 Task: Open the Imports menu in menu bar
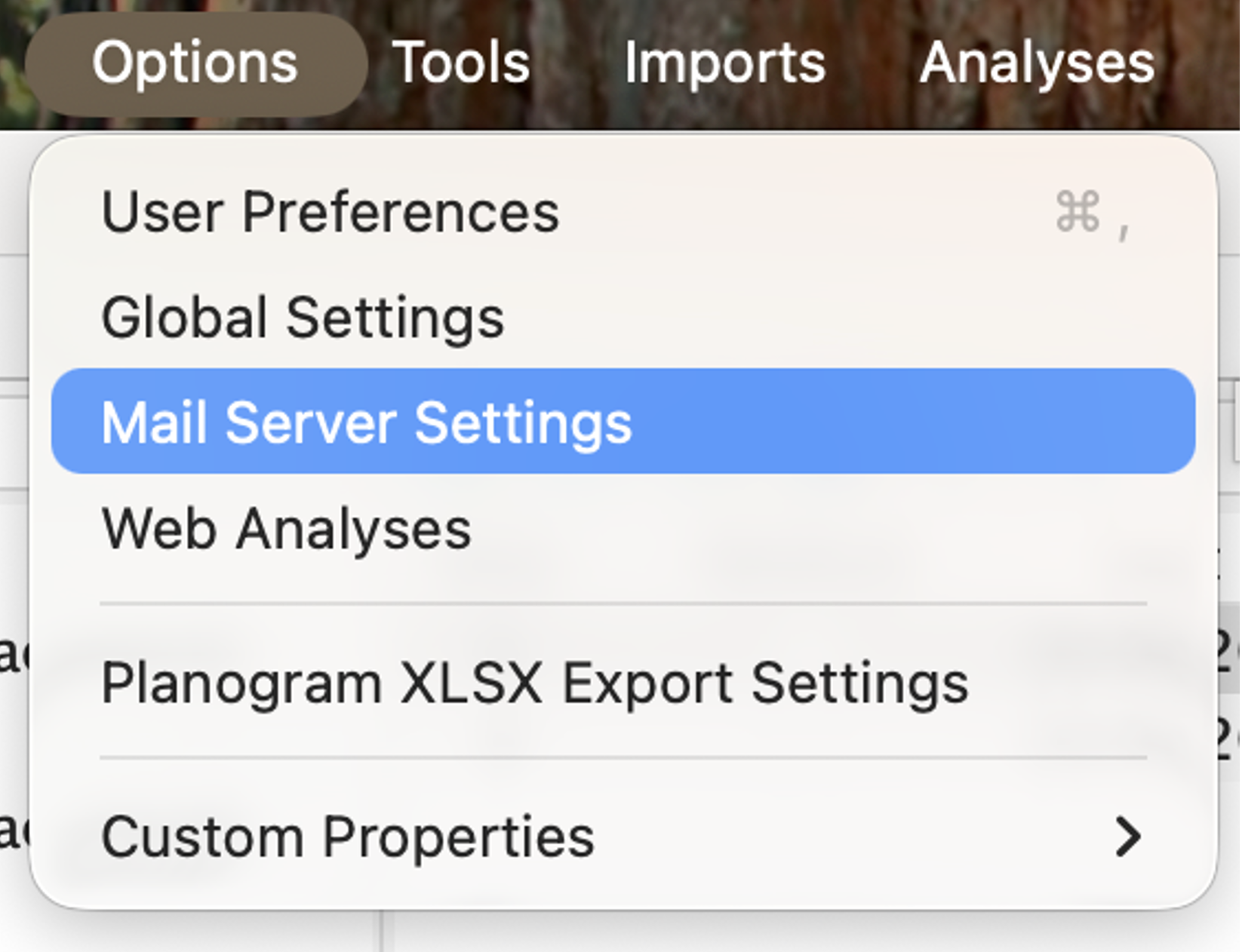[724, 63]
